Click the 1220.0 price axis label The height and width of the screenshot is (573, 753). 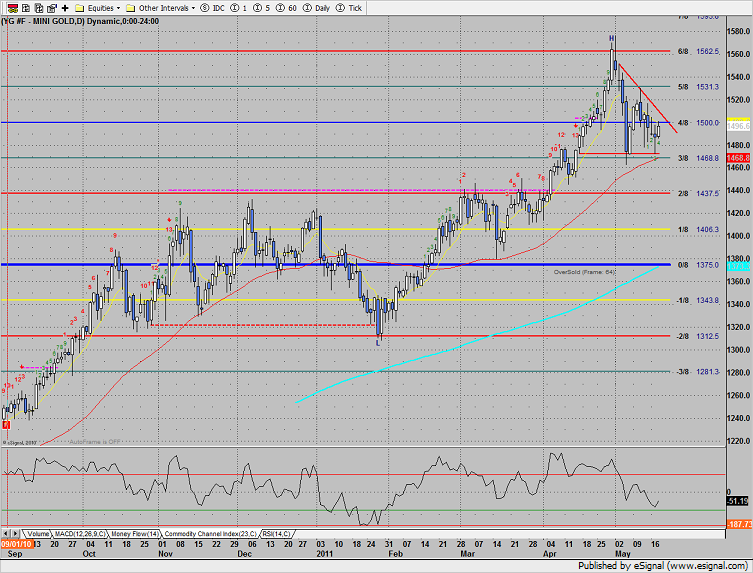point(739,441)
